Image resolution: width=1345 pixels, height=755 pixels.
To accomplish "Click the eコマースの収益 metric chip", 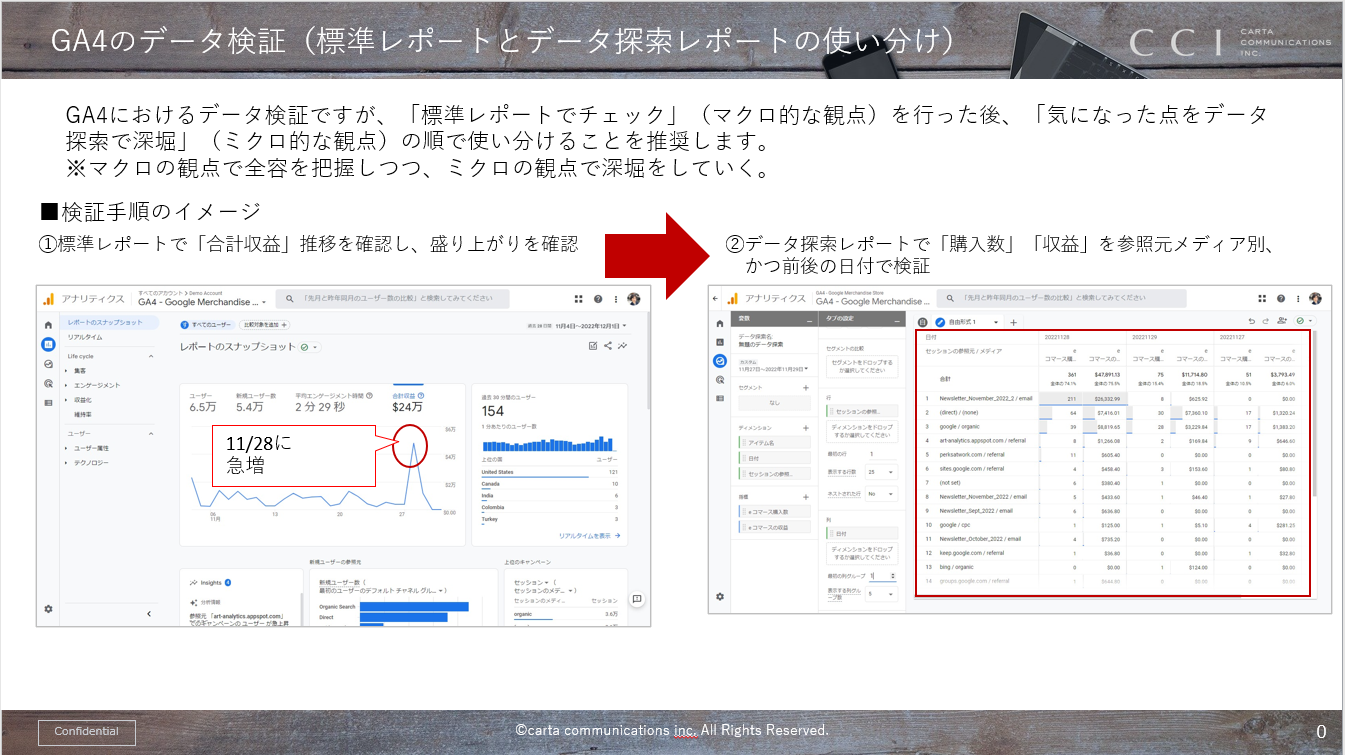I will (x=774, y=527).
